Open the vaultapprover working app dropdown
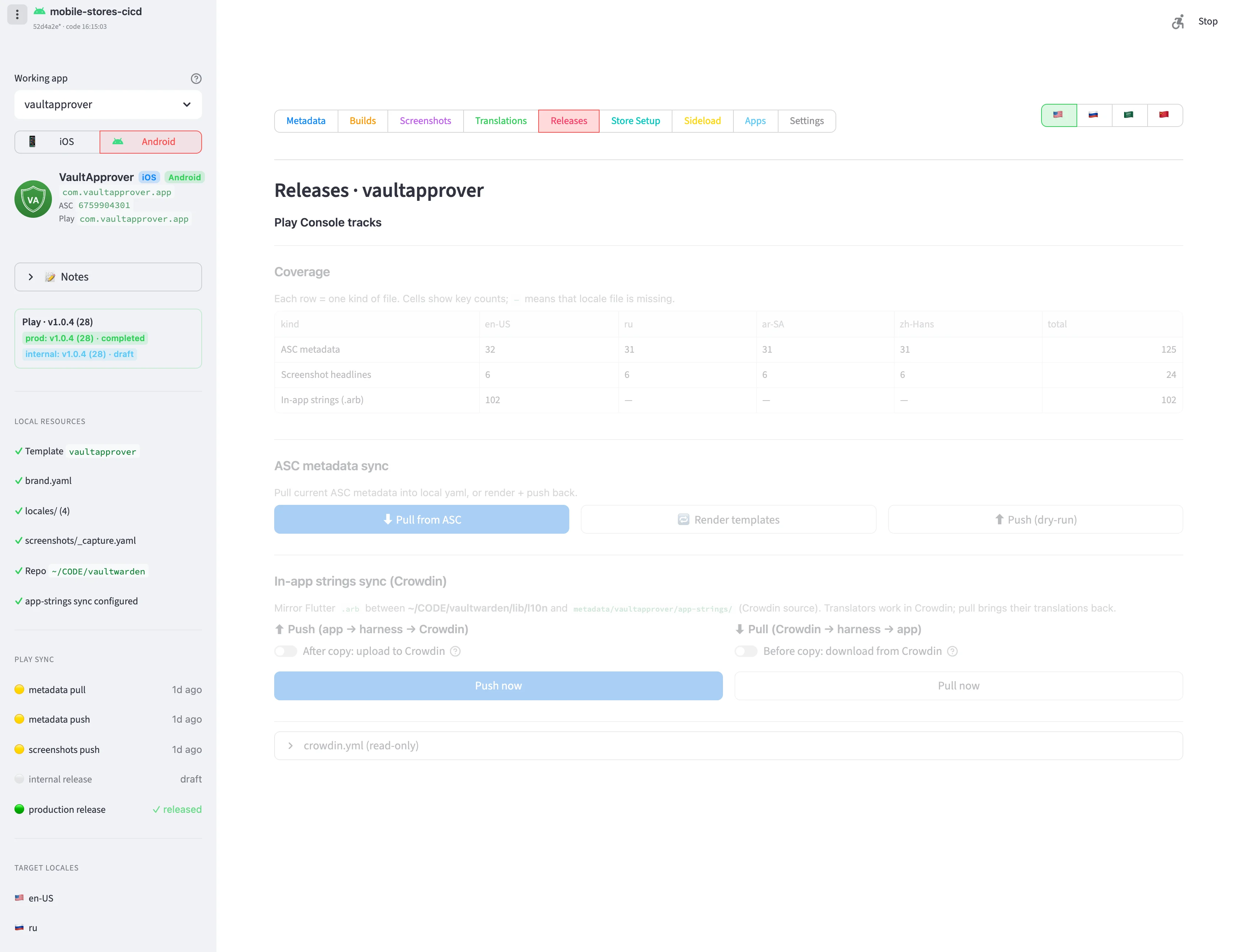This screenshot has width=1241, height=952. click(x=108, y=104)
